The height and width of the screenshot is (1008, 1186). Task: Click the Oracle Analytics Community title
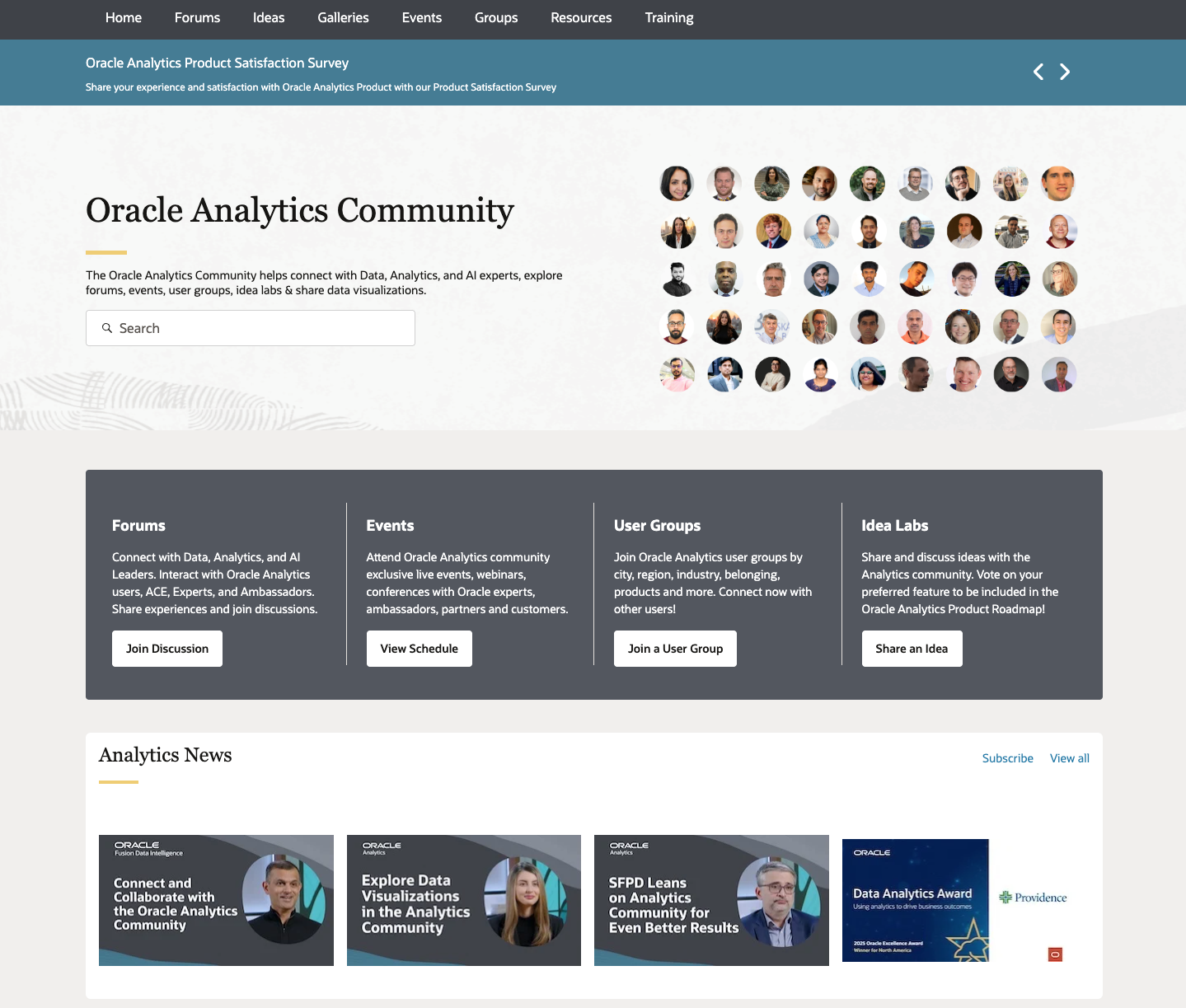(x=300, y=211)
